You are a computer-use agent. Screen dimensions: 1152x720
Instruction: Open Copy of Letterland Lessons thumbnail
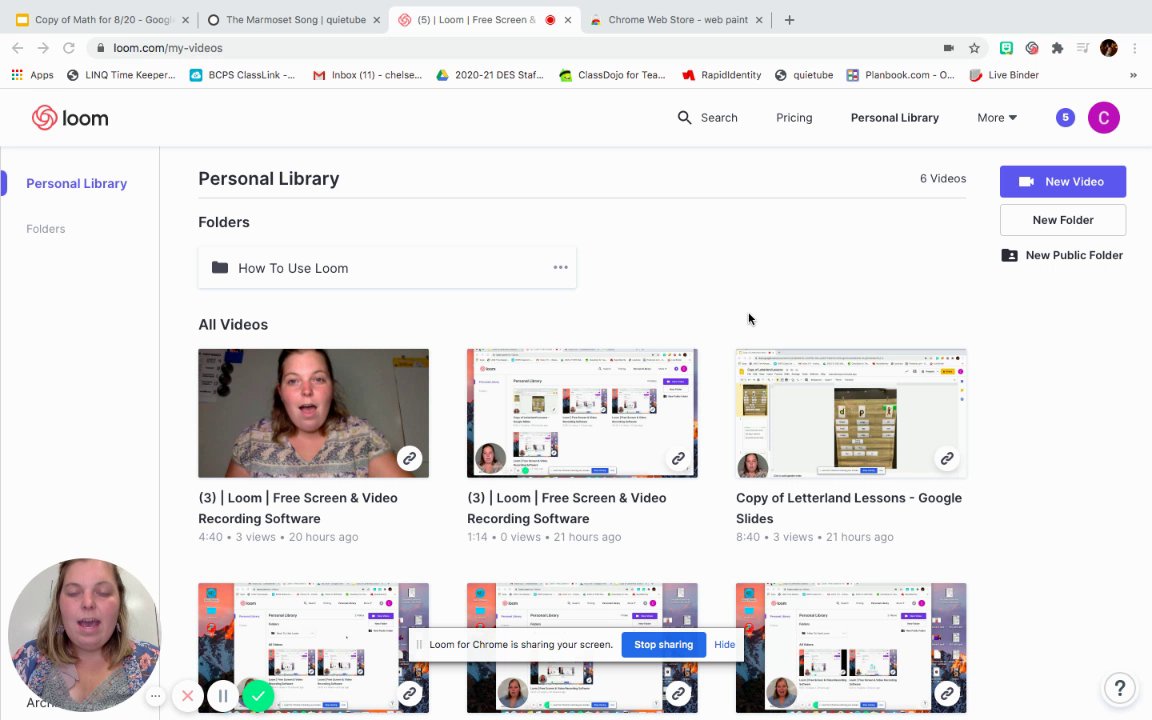[x=851, y=413]
